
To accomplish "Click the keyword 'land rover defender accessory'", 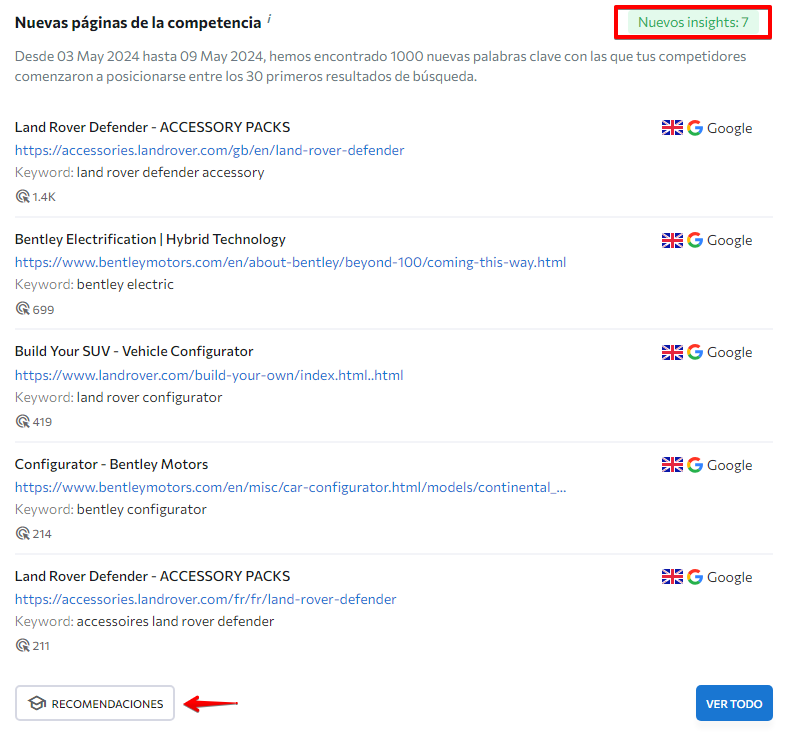I will (x=170, y=172).
